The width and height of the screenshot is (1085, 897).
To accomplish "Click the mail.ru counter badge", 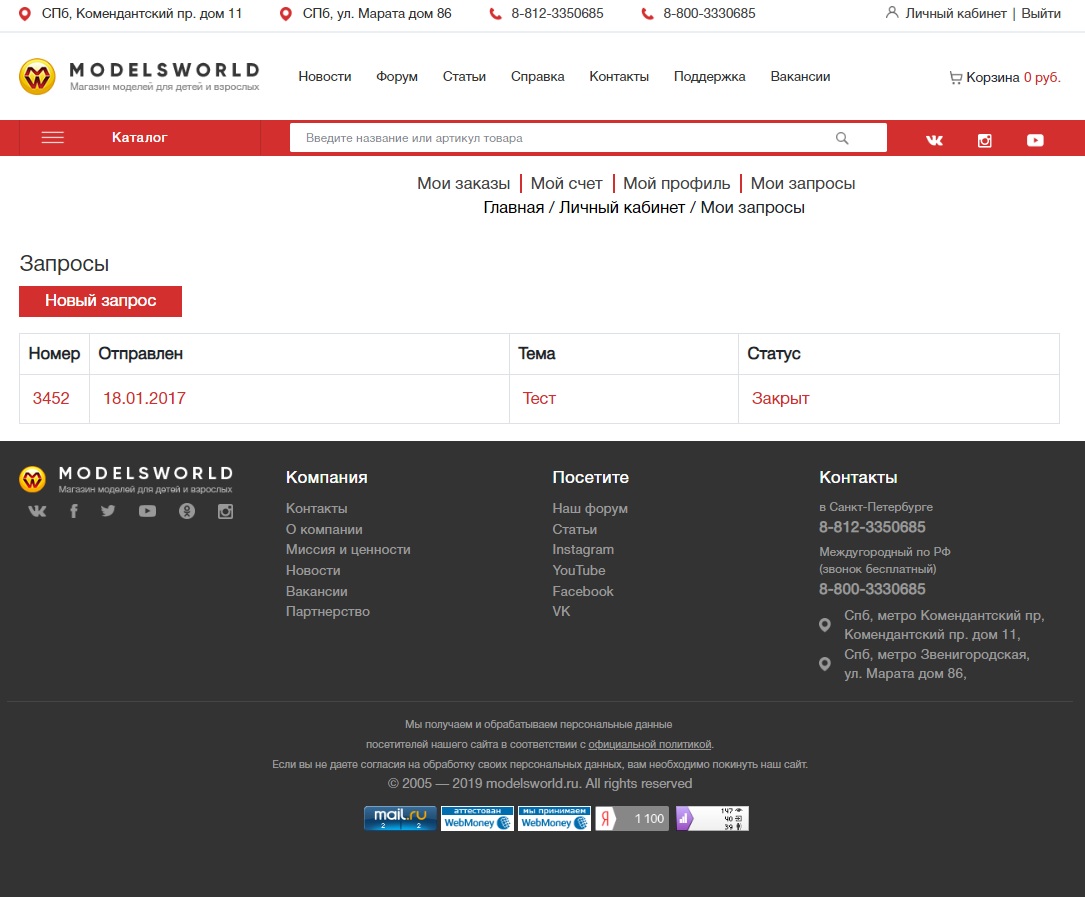I will click(x=400, y=818).
